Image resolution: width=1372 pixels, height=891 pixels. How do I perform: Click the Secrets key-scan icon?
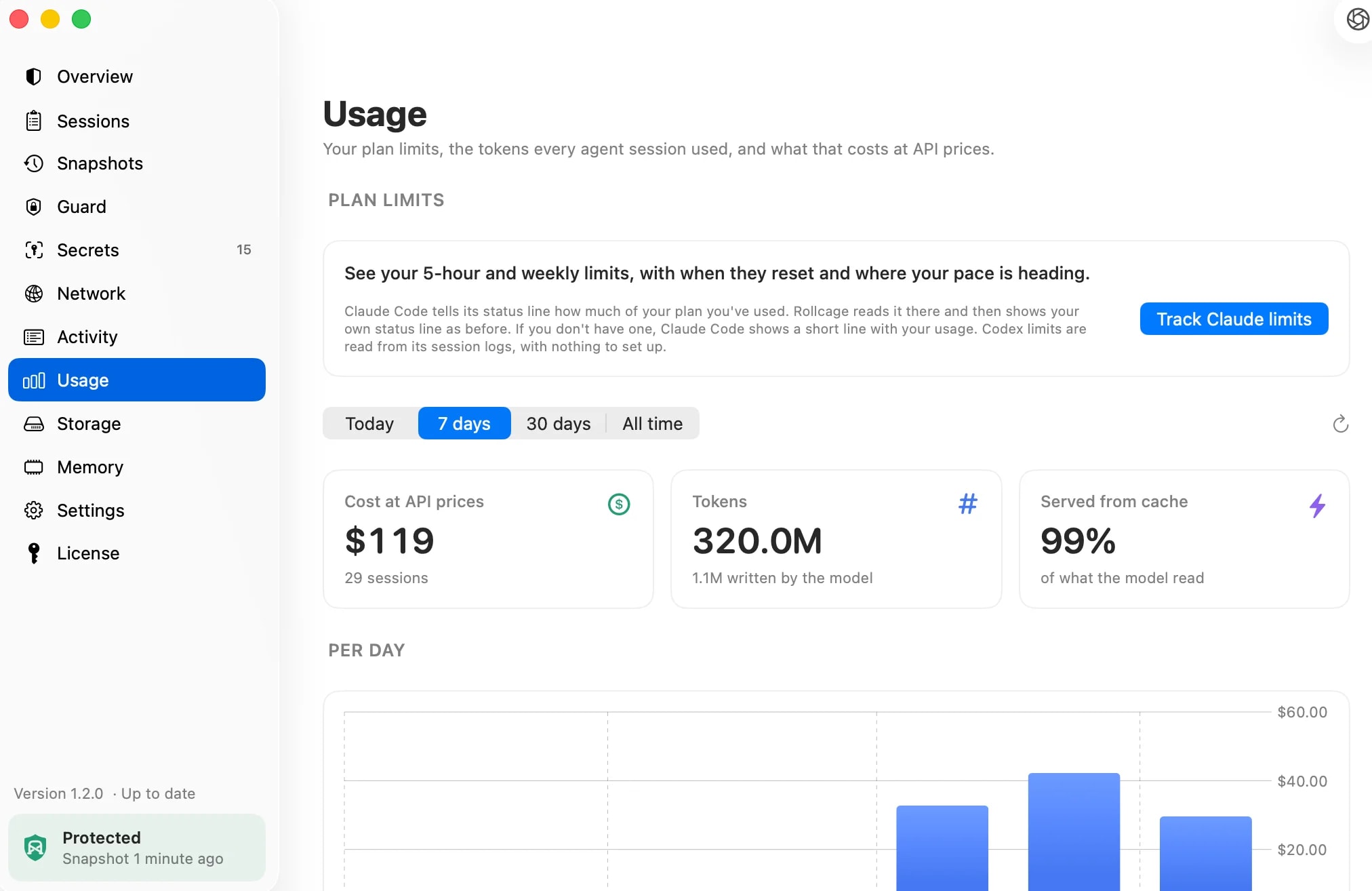pyautogui.click(x=33, y=250)
